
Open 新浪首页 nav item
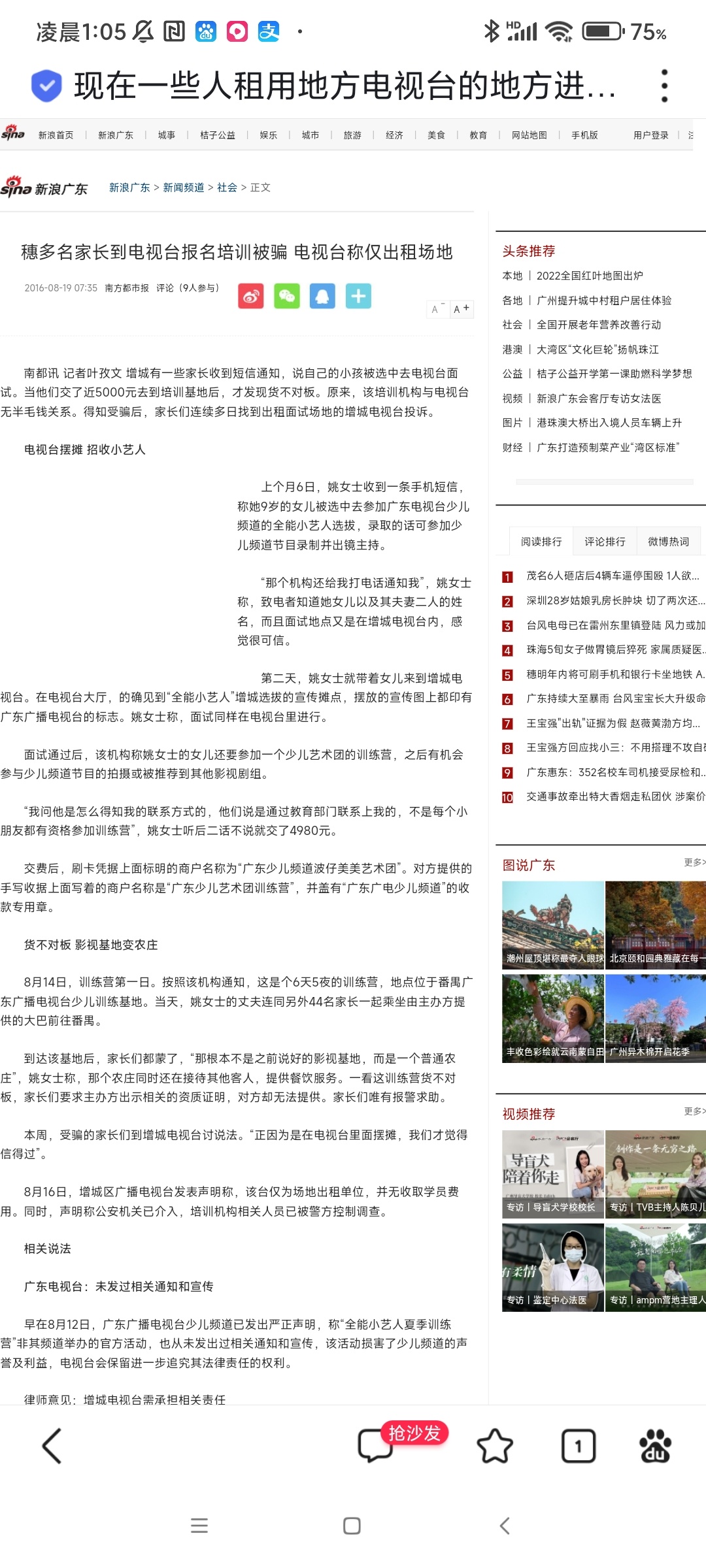tap(56, 135)
